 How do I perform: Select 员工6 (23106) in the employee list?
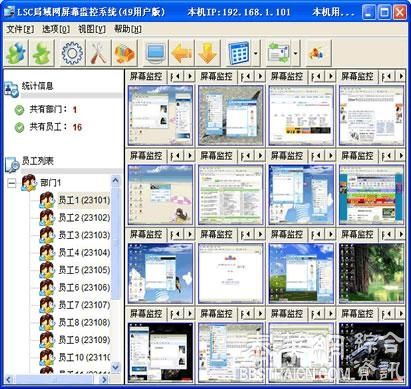(84, 287)
